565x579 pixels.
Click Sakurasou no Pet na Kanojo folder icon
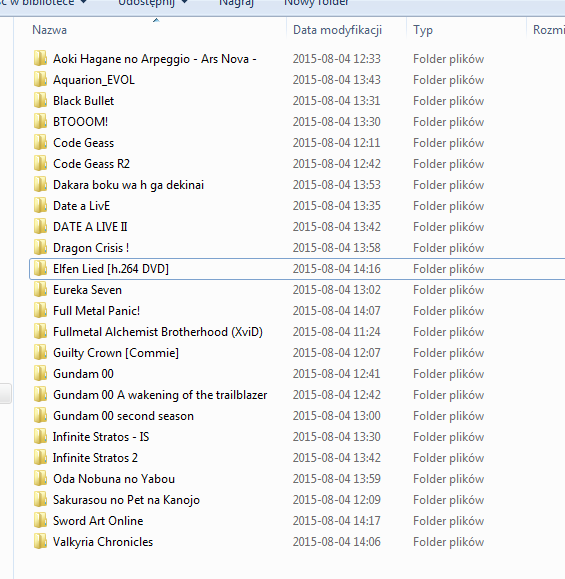(x=40, y=500)
